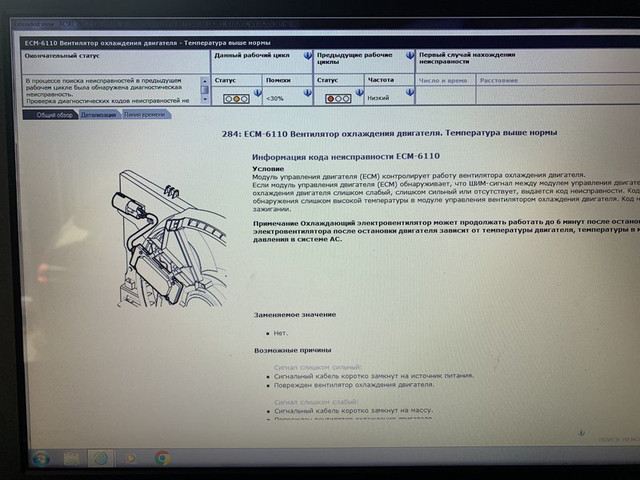
Task: Select Internet Explorer VIDA taskbar icon
Action: [101, 458]
